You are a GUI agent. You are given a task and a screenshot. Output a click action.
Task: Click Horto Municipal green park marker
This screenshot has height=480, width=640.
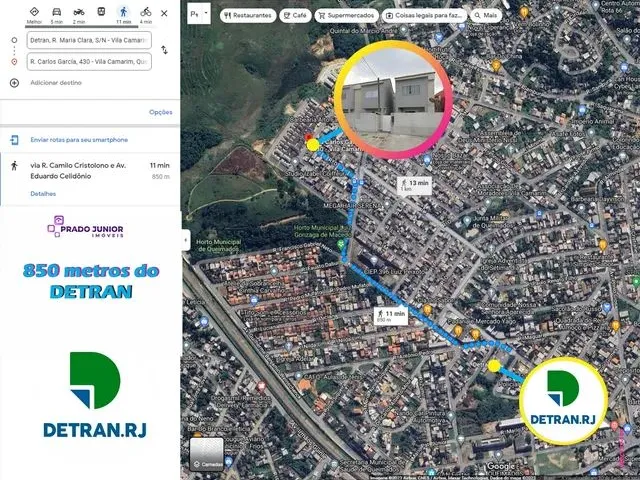340,244
